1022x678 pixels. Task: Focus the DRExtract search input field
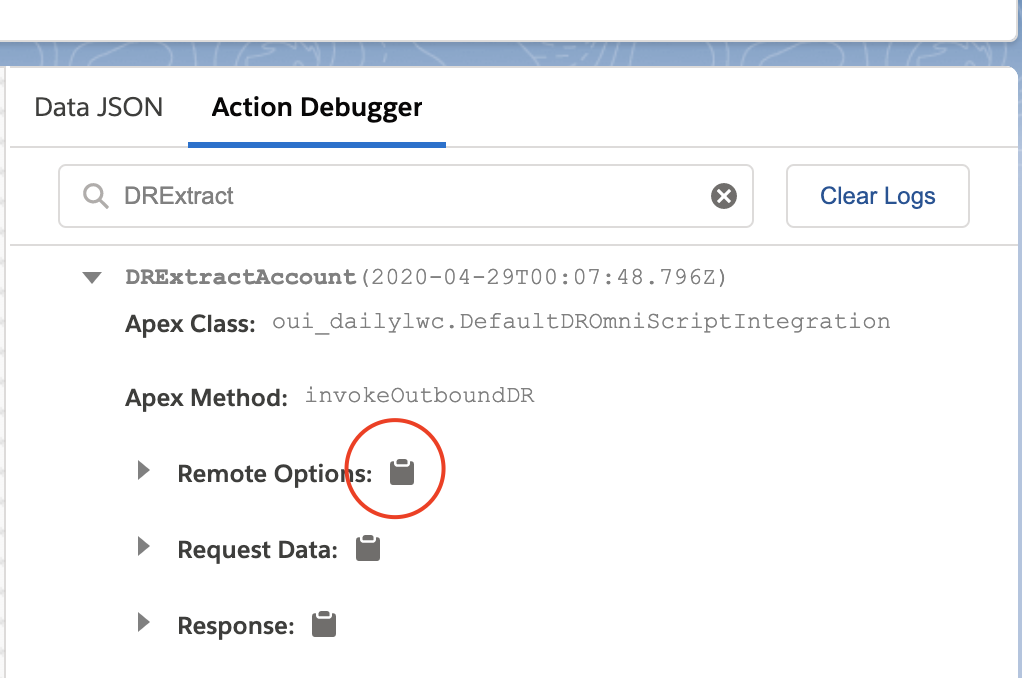coord(405,196)
